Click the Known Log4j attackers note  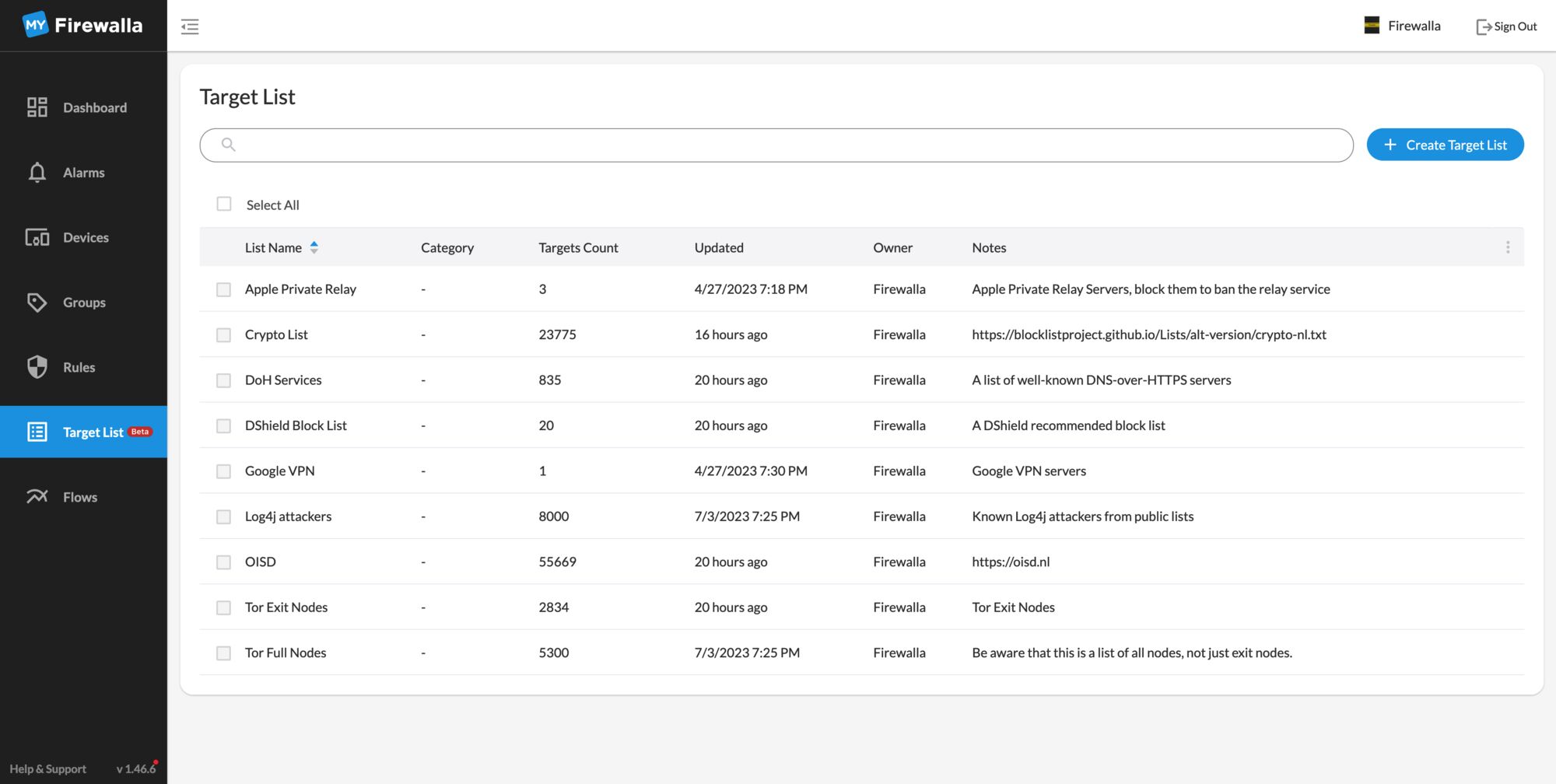click(x=1082, y=516)
